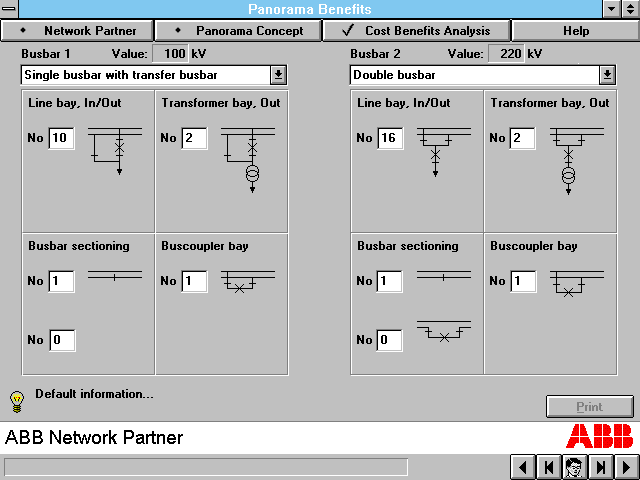Edit Busbar 2 Busbar sectioning No field with 1
This screenshot has width=640, height=480.
(389, 281)
